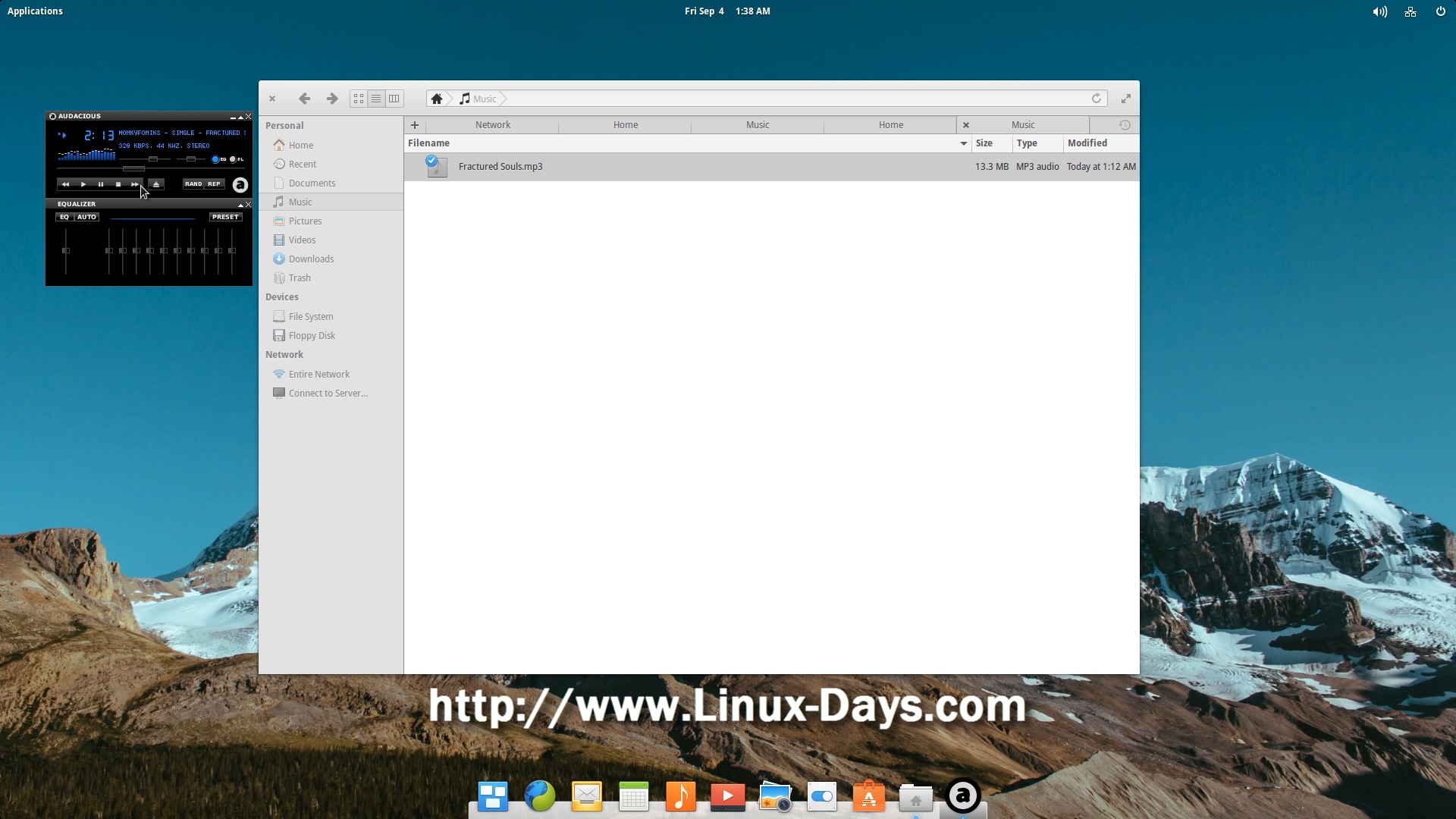This screenshot has width=1456, height=819.
Task: Click the eject/open file button
Action: point(156,184)
